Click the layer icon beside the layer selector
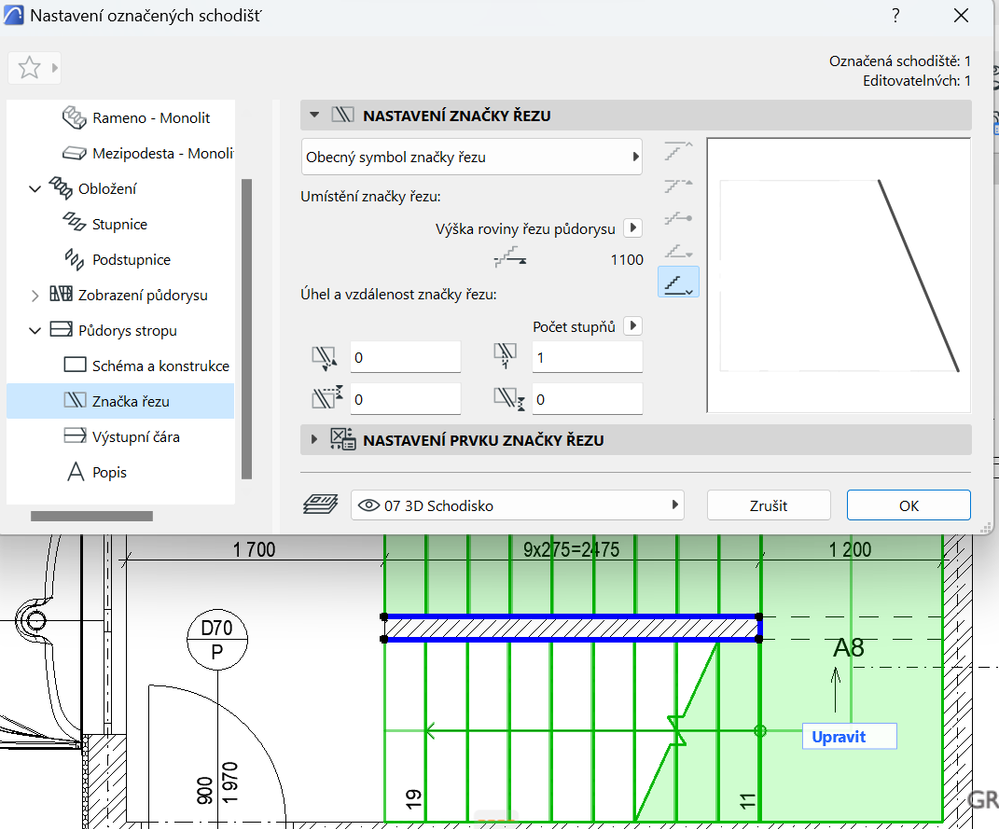This screenshot has width=999, height=829. pos(322,503)
